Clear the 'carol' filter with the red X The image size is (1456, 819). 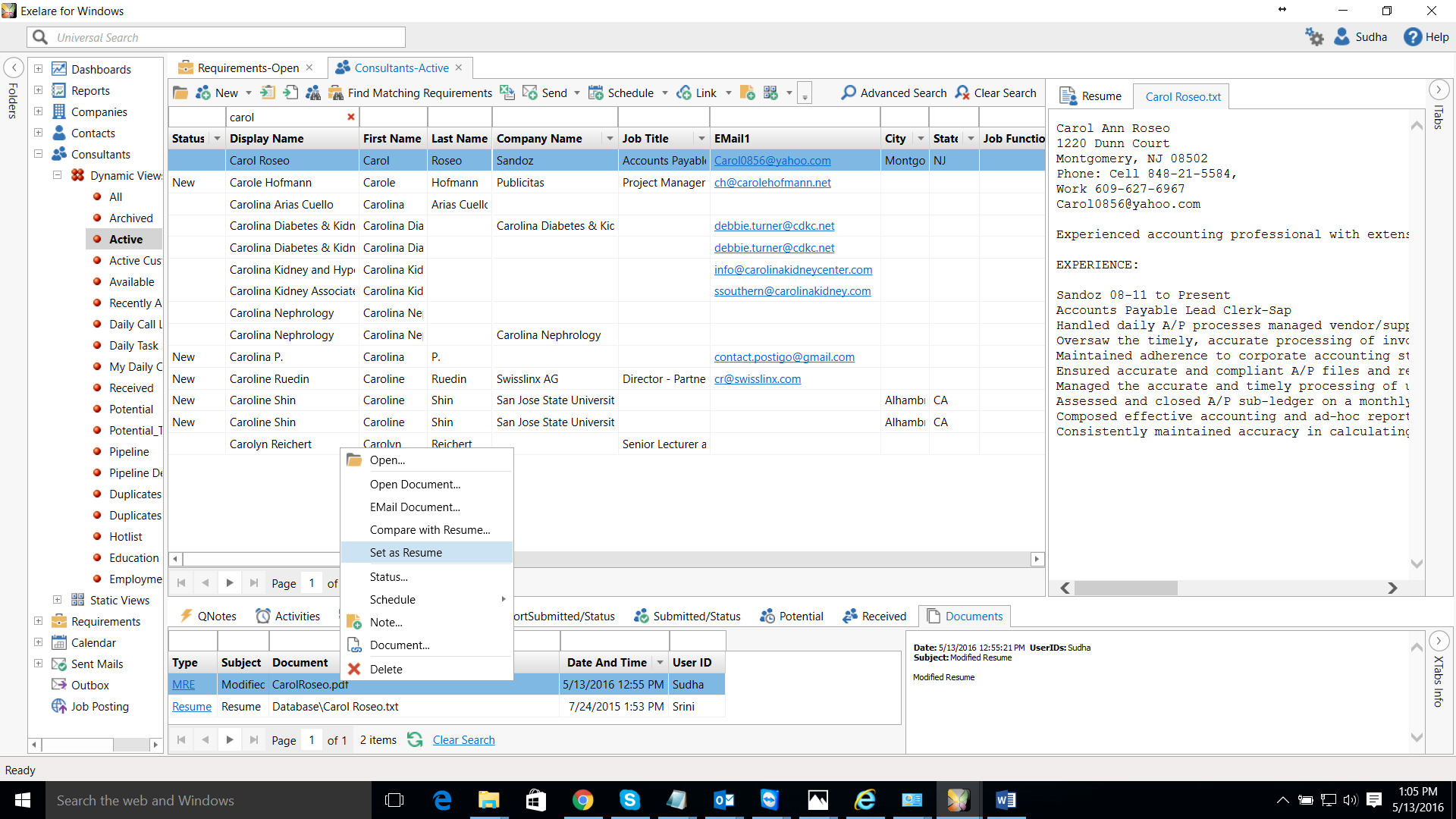[351, 117]
